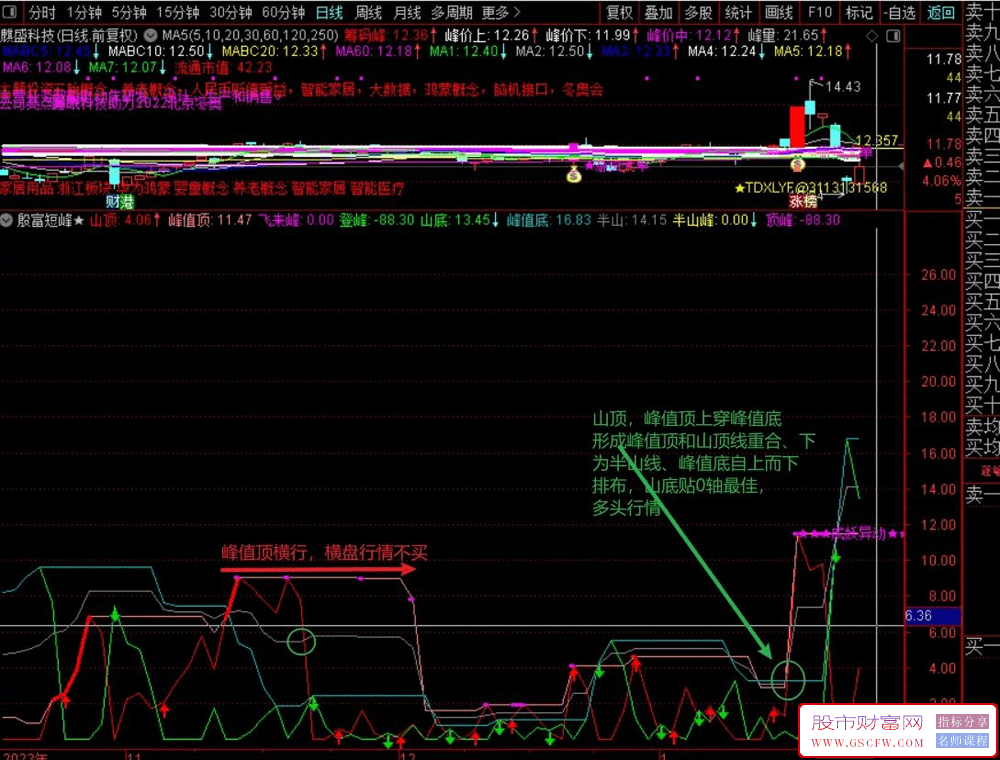The width and height of the screenshot is (1000, 760).
Task: Click the 统计 statistics button
Action: [738, 12]
